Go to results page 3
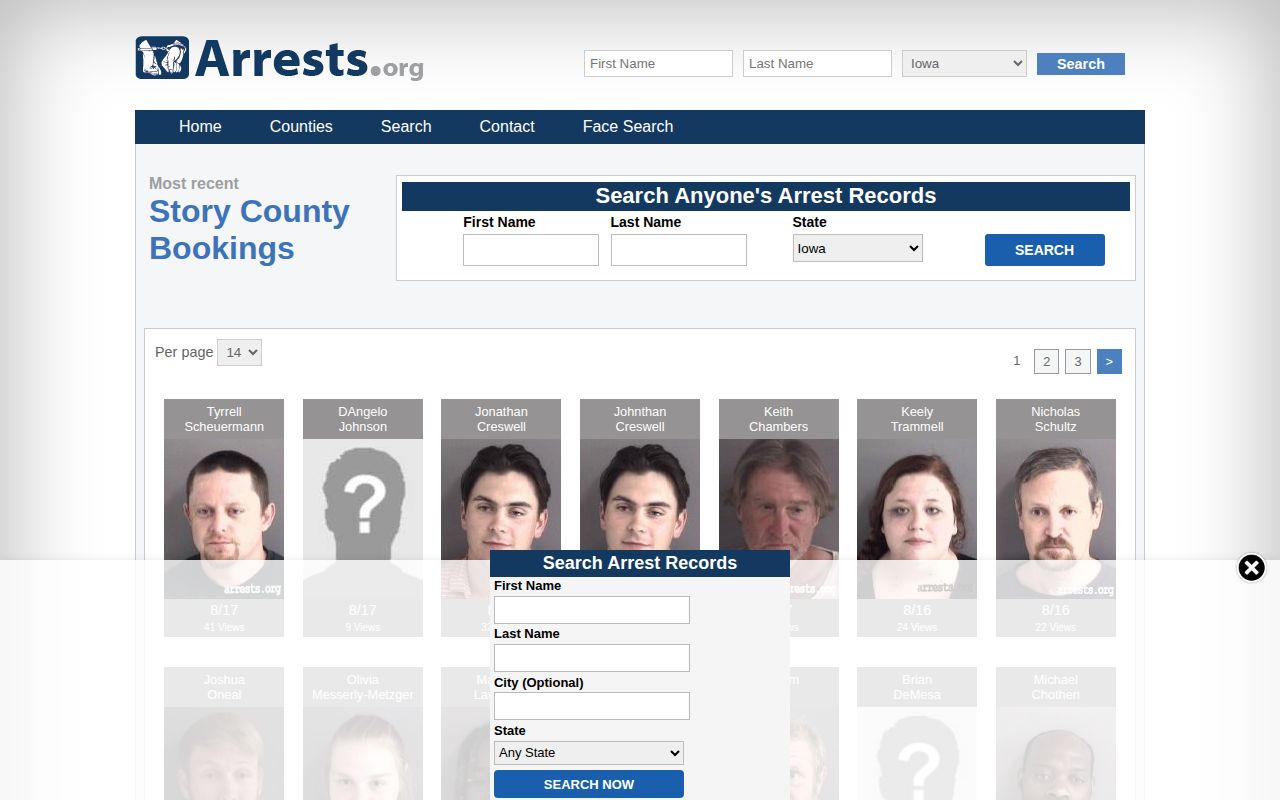The height and width of the screenshot is (800, 1280). click(x=1077, y=361)
